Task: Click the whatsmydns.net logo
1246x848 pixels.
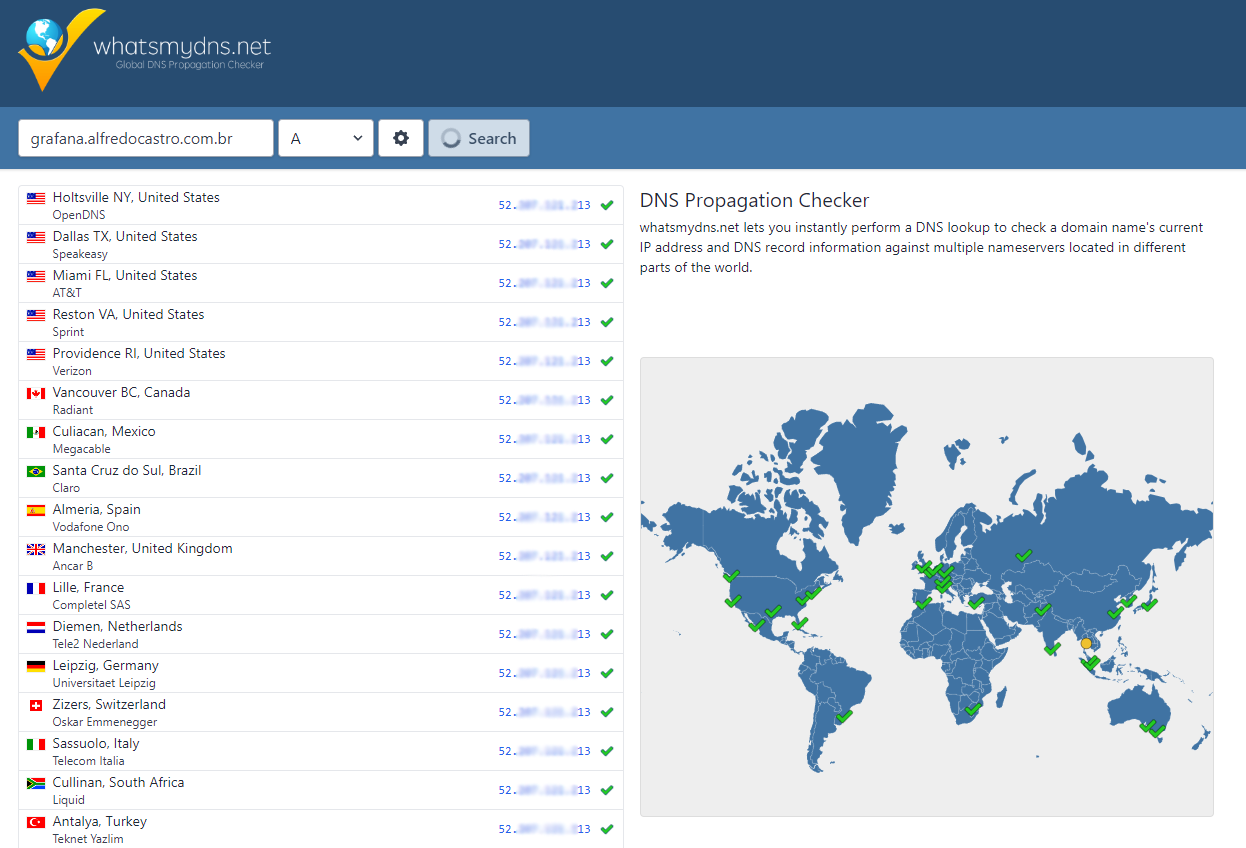Action: point(144,50)
